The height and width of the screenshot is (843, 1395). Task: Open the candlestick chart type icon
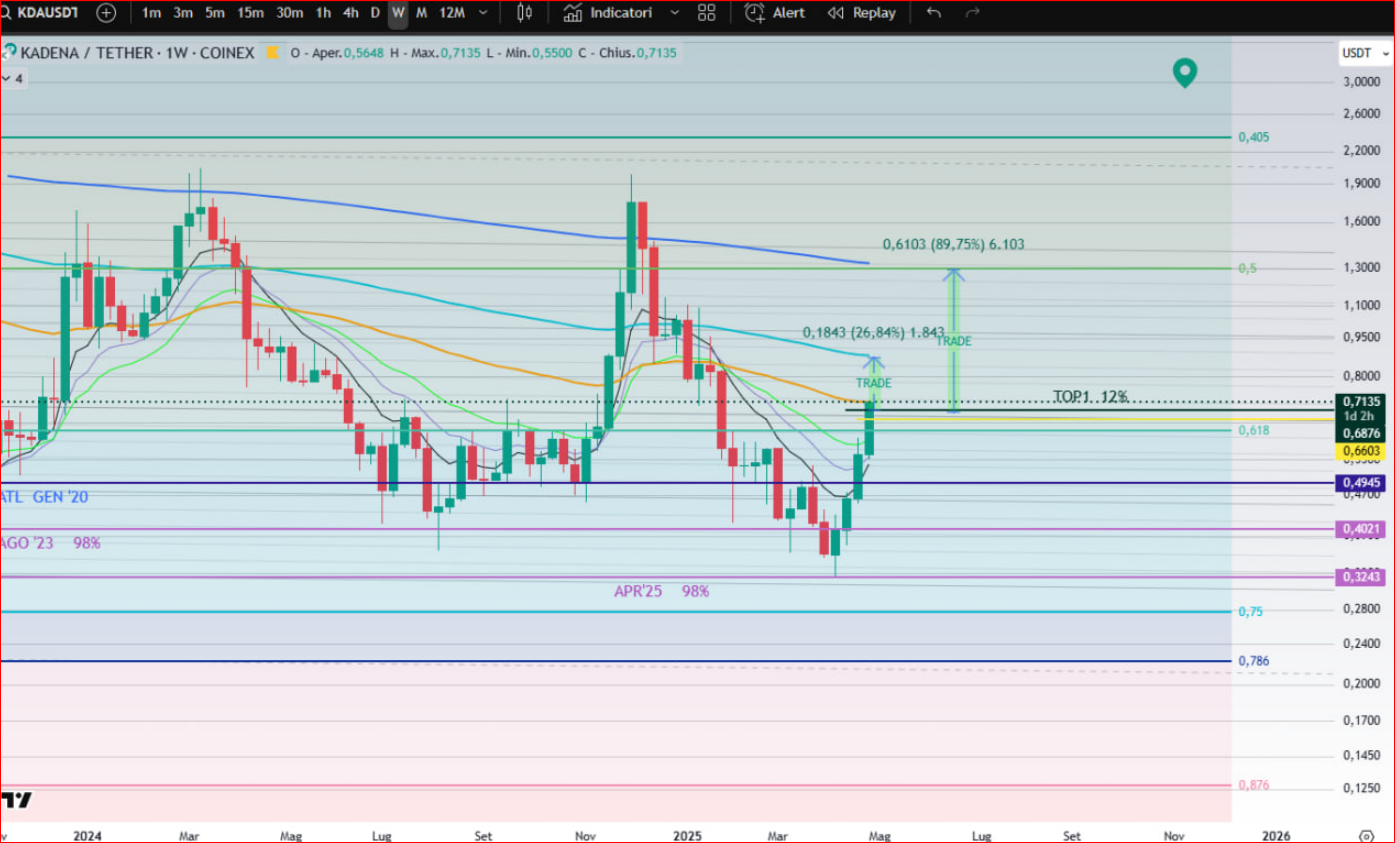pyautogui.click(x=524, y=13)
